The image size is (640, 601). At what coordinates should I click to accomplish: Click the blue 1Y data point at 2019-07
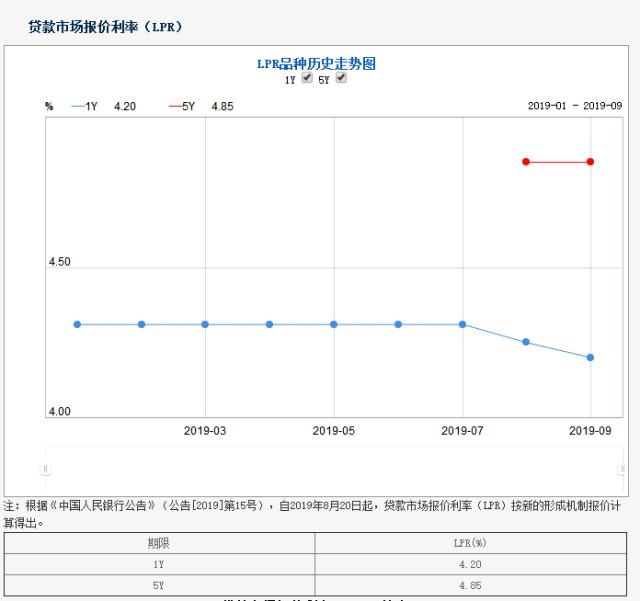pos(462,324)
